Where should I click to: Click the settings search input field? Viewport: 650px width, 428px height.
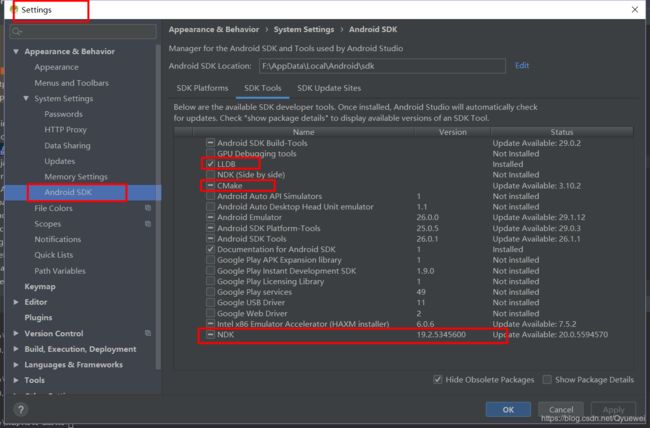point(83,32)
